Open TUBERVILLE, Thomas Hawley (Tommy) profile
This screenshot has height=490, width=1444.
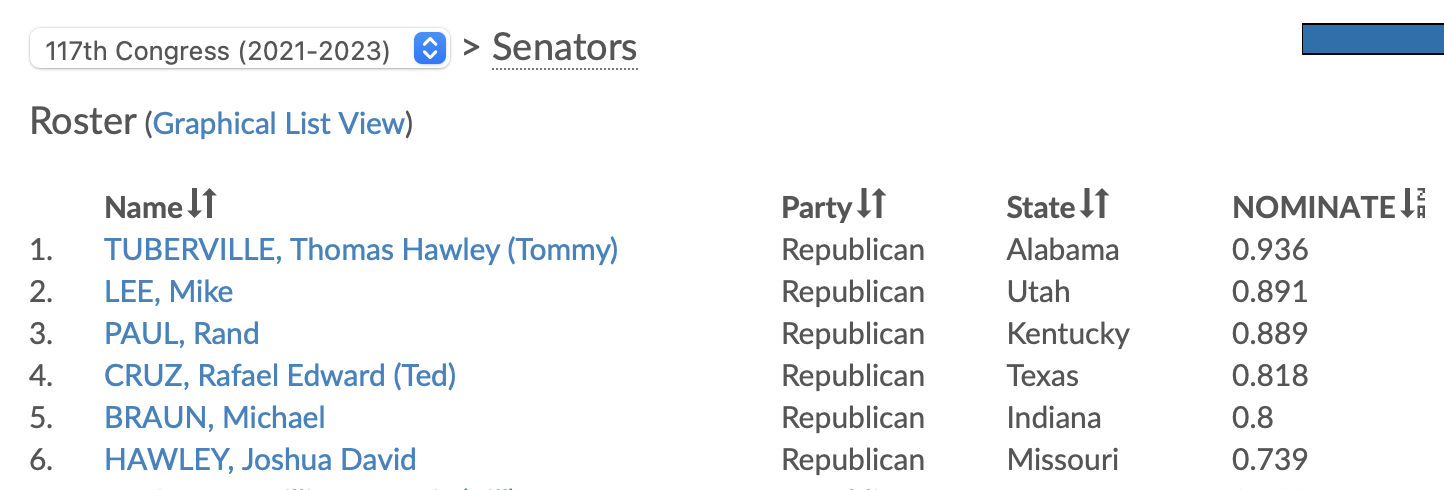click(361, 249)
